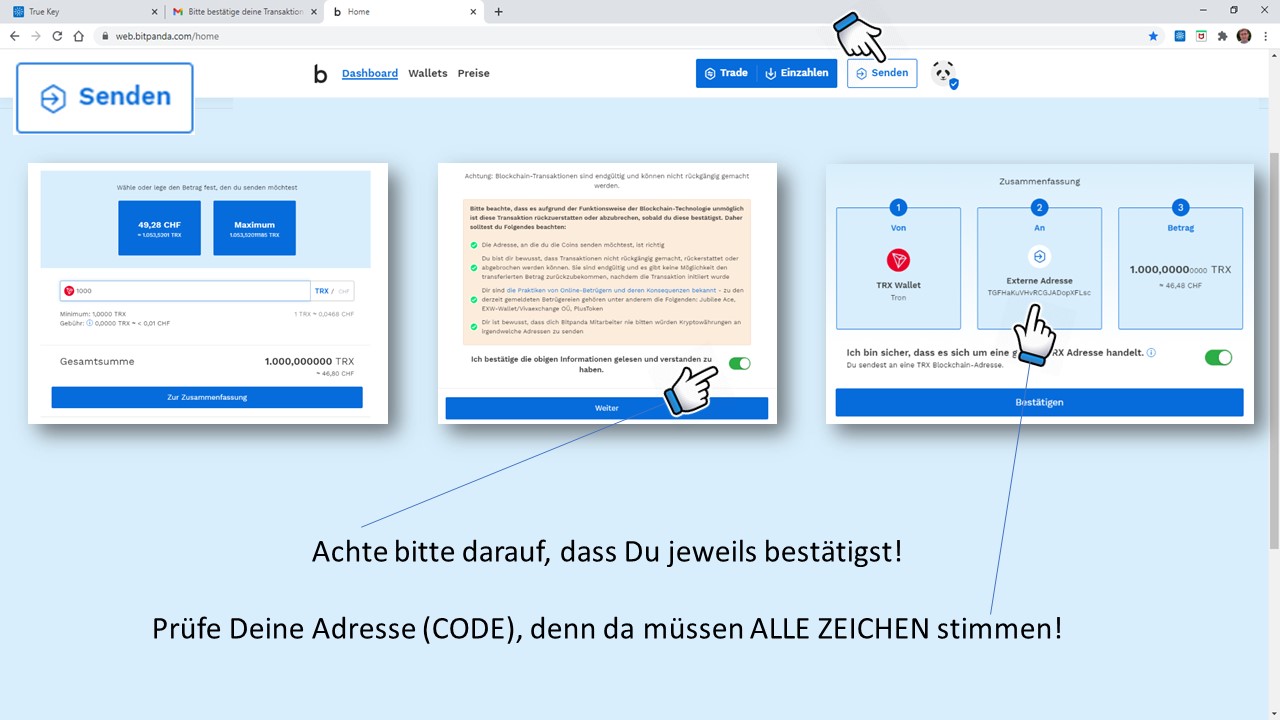Click the Trade button

coord(726,73)
